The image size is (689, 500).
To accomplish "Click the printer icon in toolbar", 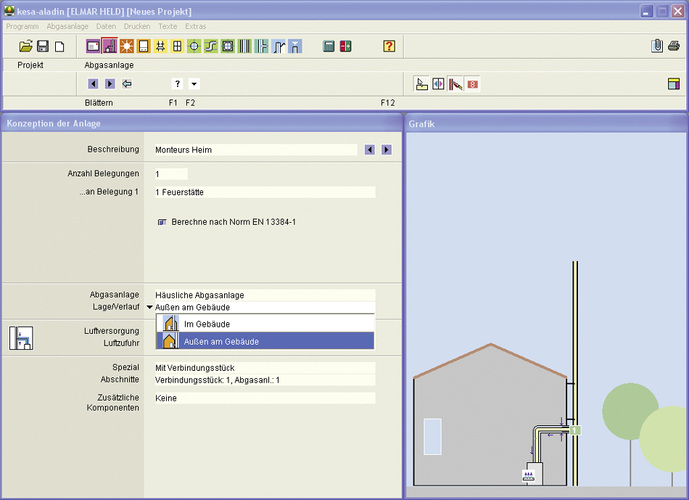I will pos(673,46).
